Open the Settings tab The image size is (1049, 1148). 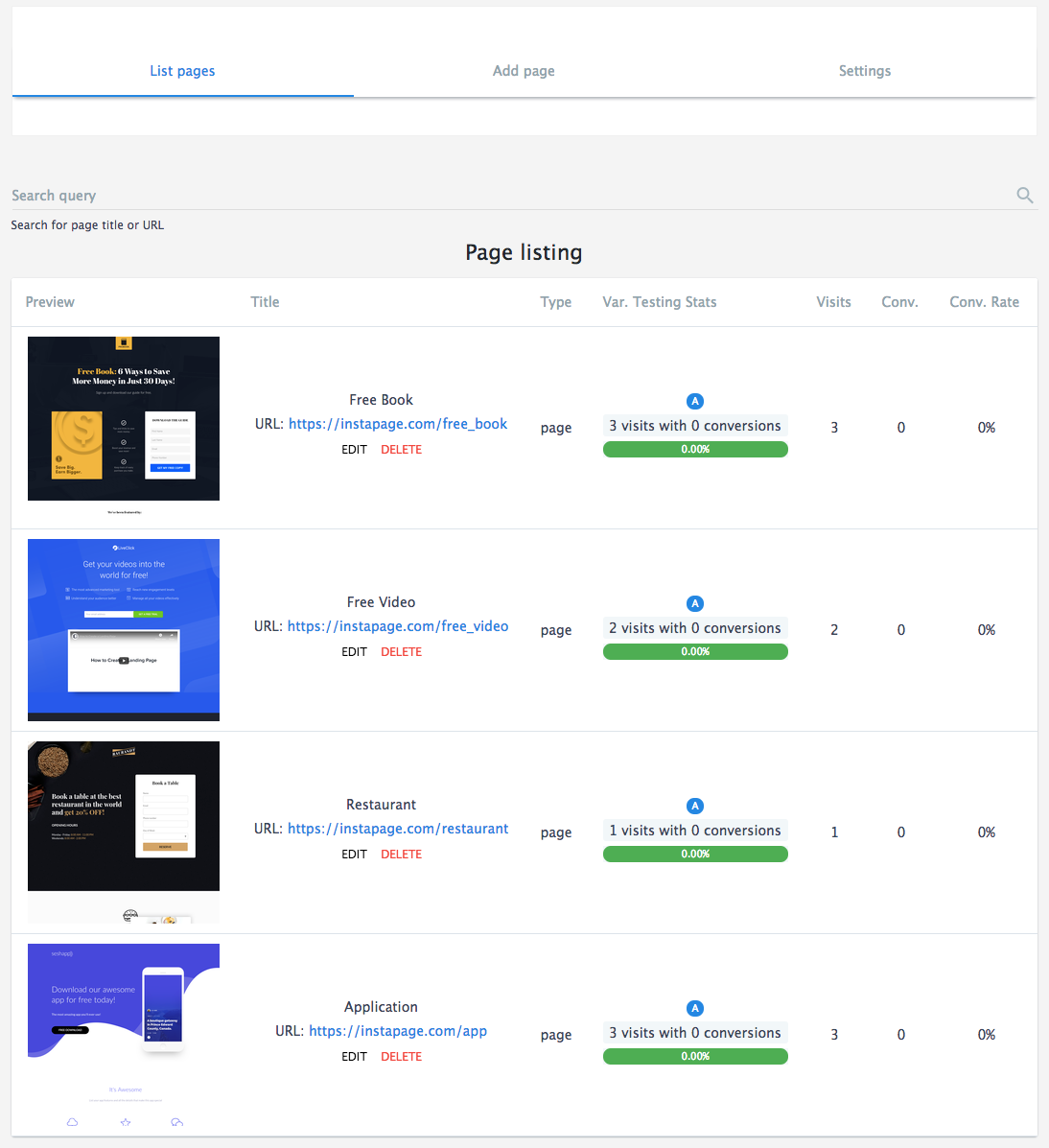pyautogui.click(x=864, y=71)
